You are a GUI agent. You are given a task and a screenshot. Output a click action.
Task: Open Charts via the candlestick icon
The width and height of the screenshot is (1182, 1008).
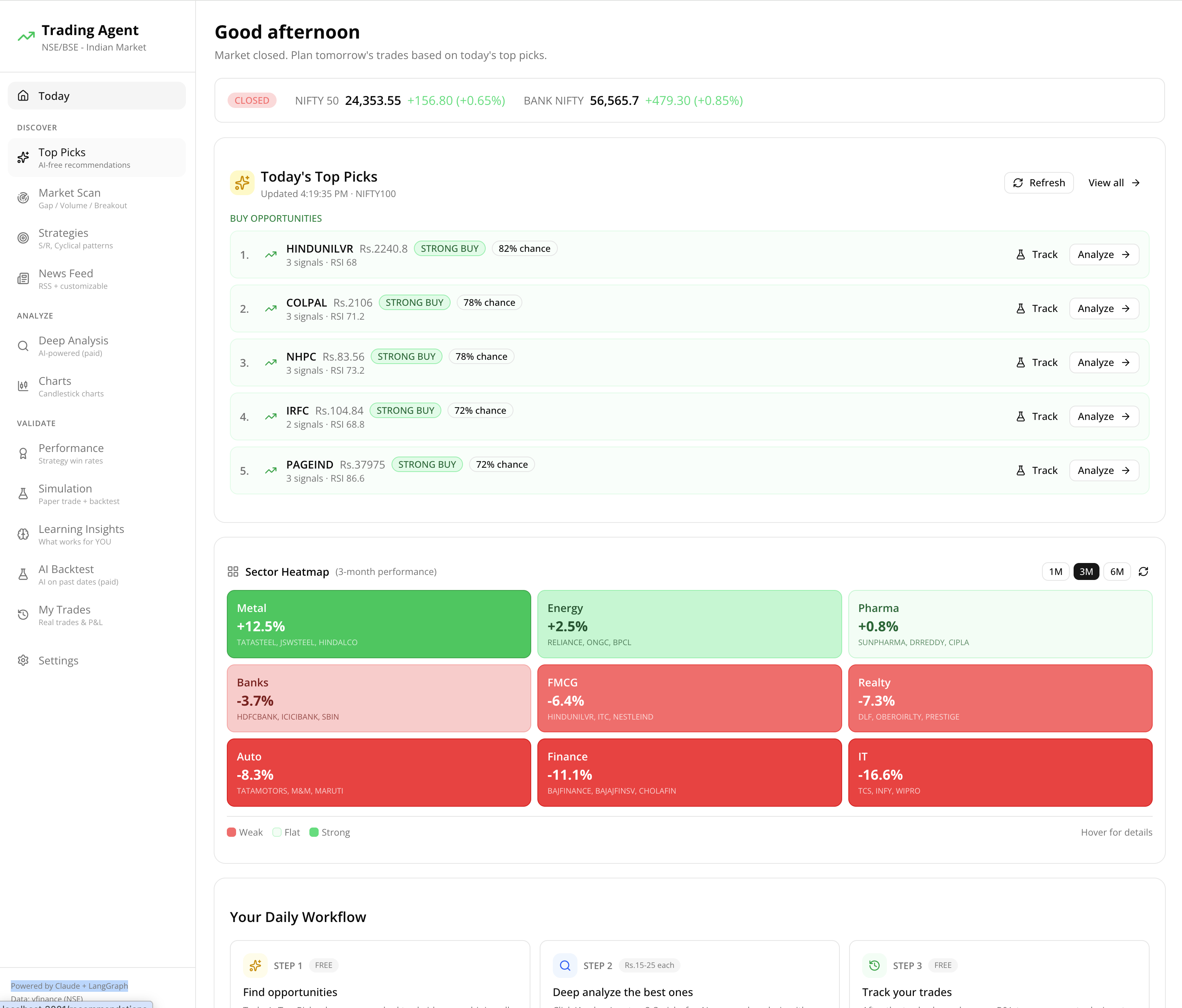tap(23, 386)
